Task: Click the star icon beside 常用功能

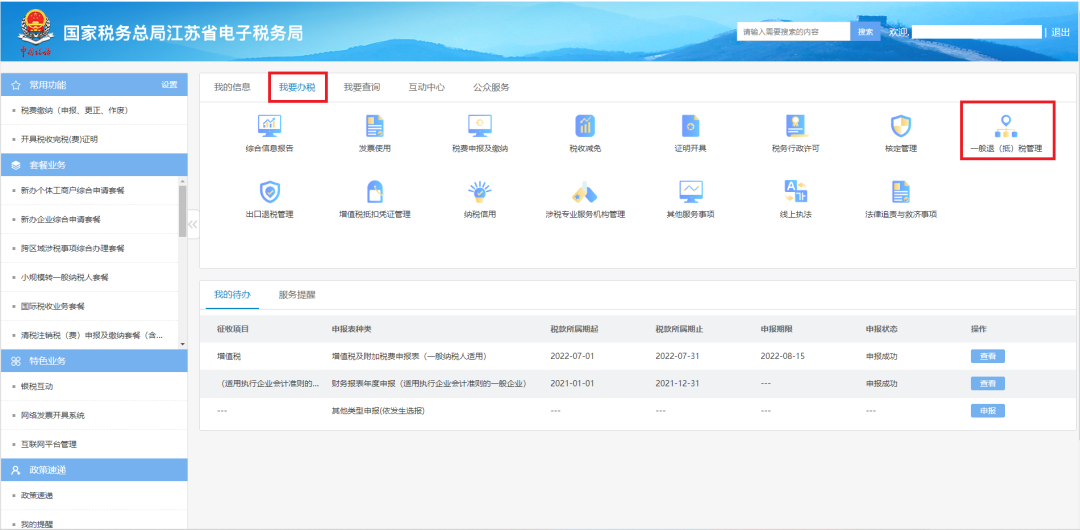Action: 16,85
